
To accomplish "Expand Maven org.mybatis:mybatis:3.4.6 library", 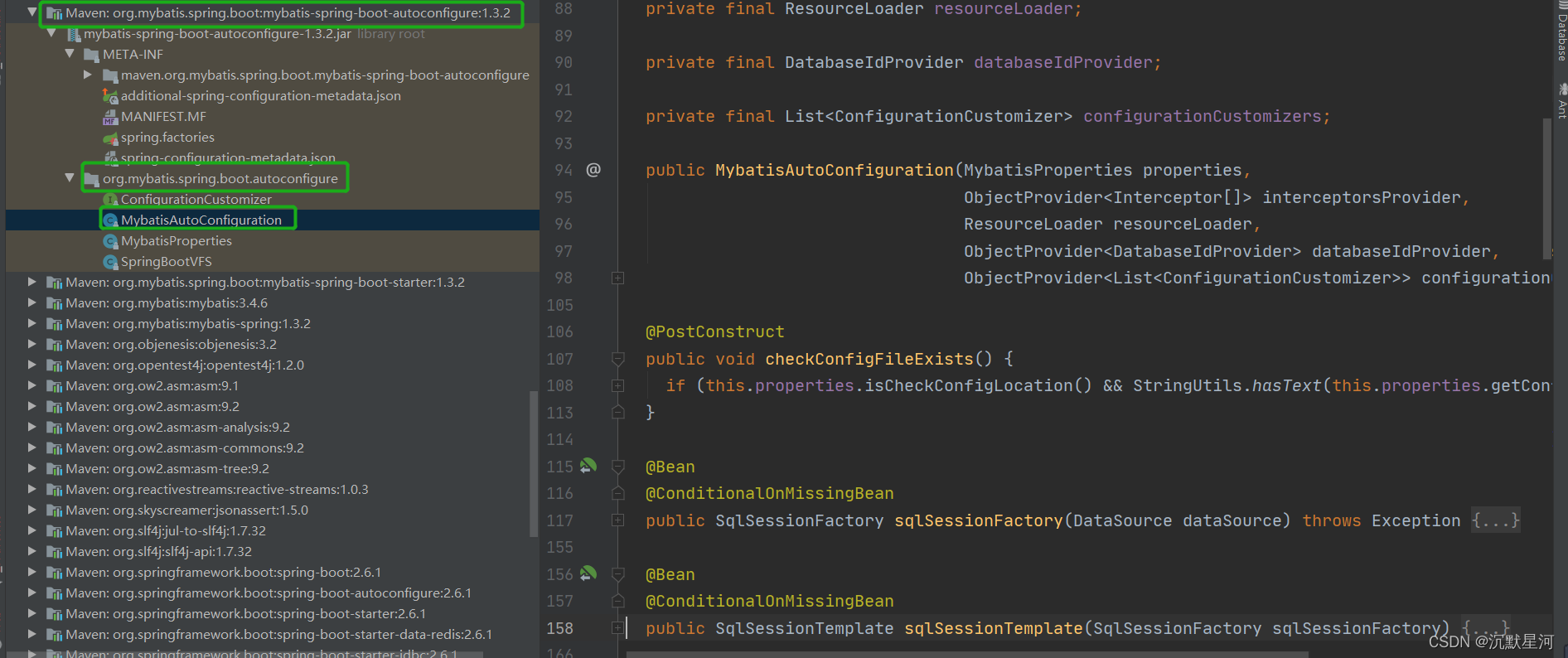I will click(32, 302).
